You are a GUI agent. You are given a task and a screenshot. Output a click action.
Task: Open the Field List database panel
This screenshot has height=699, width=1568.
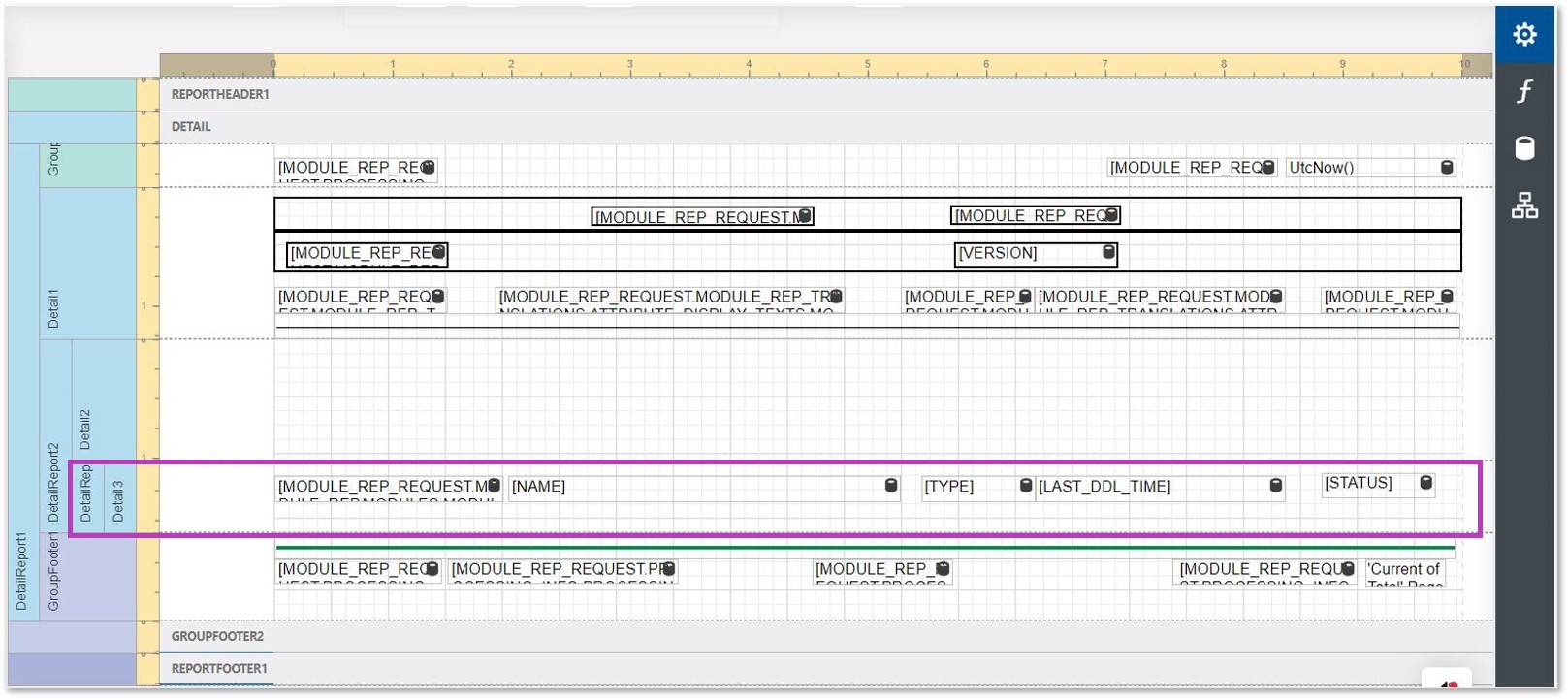point(1524,147)
